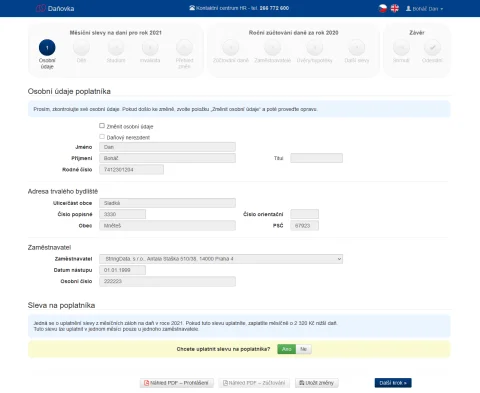Go to the Shrnutí step circle
Screen dimensions: 480x393
(401, 48)
